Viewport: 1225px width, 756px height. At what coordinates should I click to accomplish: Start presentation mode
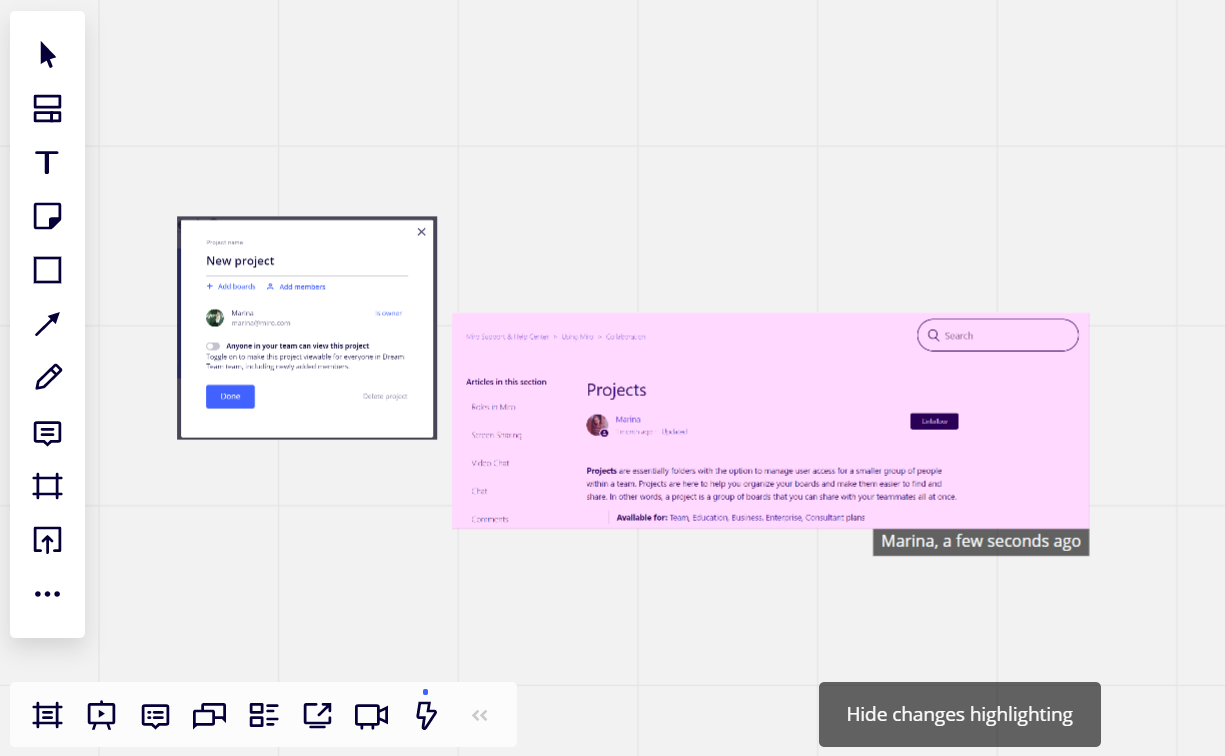(x=101, y=715)
